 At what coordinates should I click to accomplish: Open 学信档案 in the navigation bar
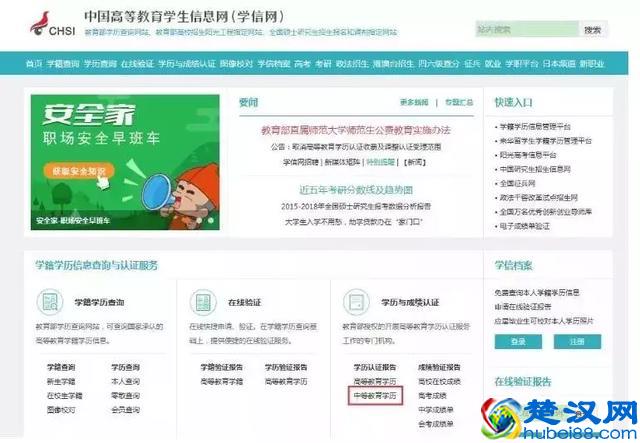pos(273,64)
